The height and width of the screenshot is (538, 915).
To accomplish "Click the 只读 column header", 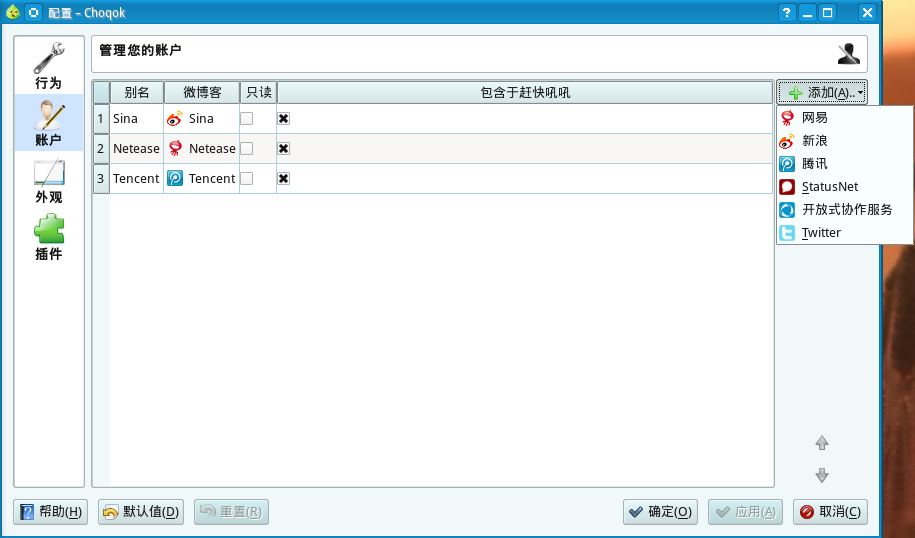I will [259, 92].
